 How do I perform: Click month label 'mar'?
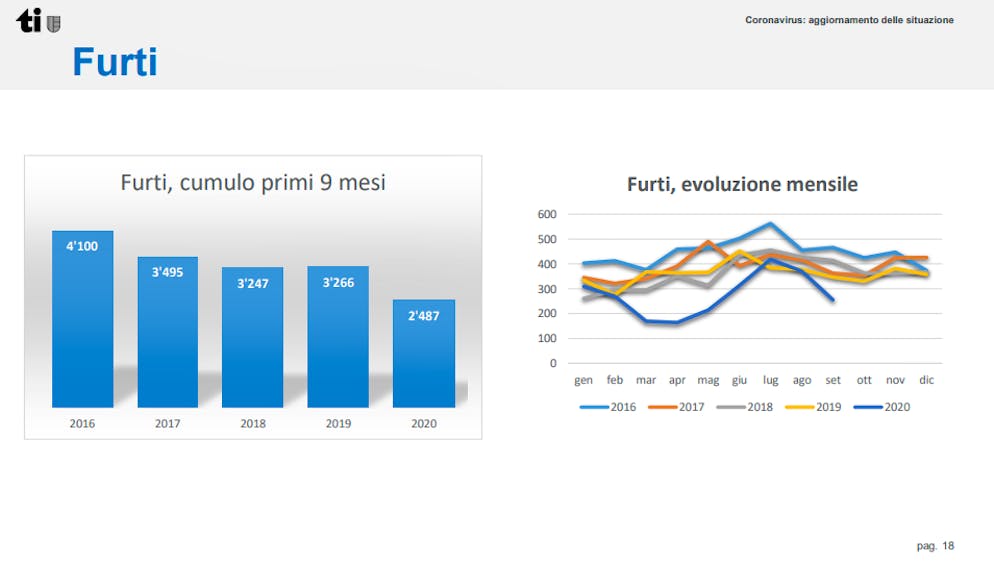point(645,380)
